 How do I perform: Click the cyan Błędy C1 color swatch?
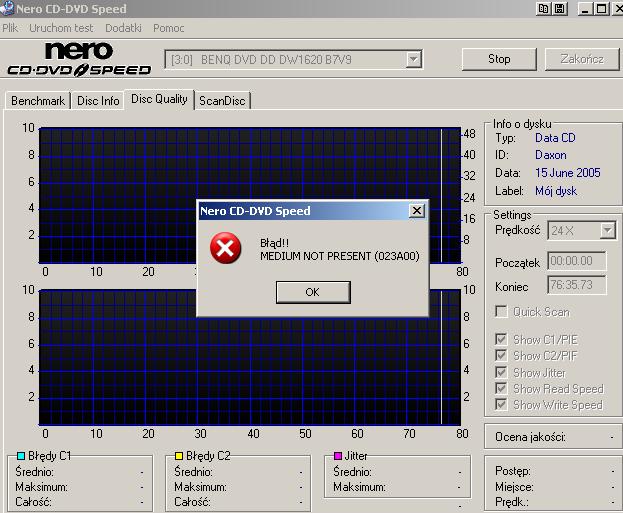[21, 456]
